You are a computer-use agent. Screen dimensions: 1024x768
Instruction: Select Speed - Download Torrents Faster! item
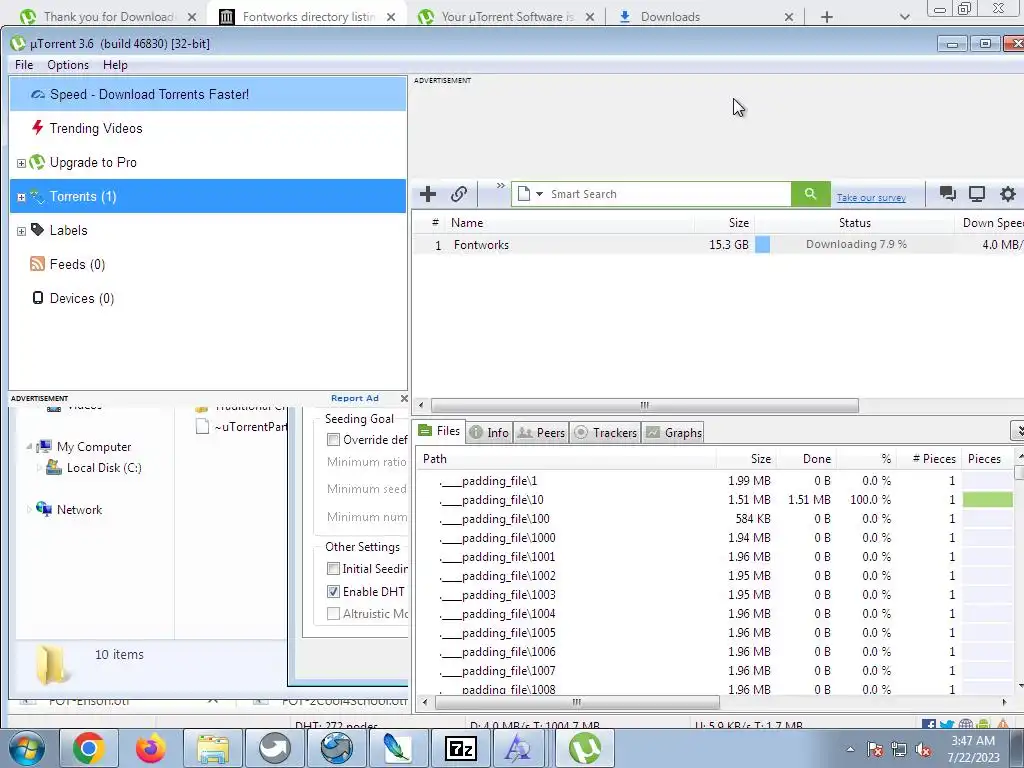(x=208, y=94)
